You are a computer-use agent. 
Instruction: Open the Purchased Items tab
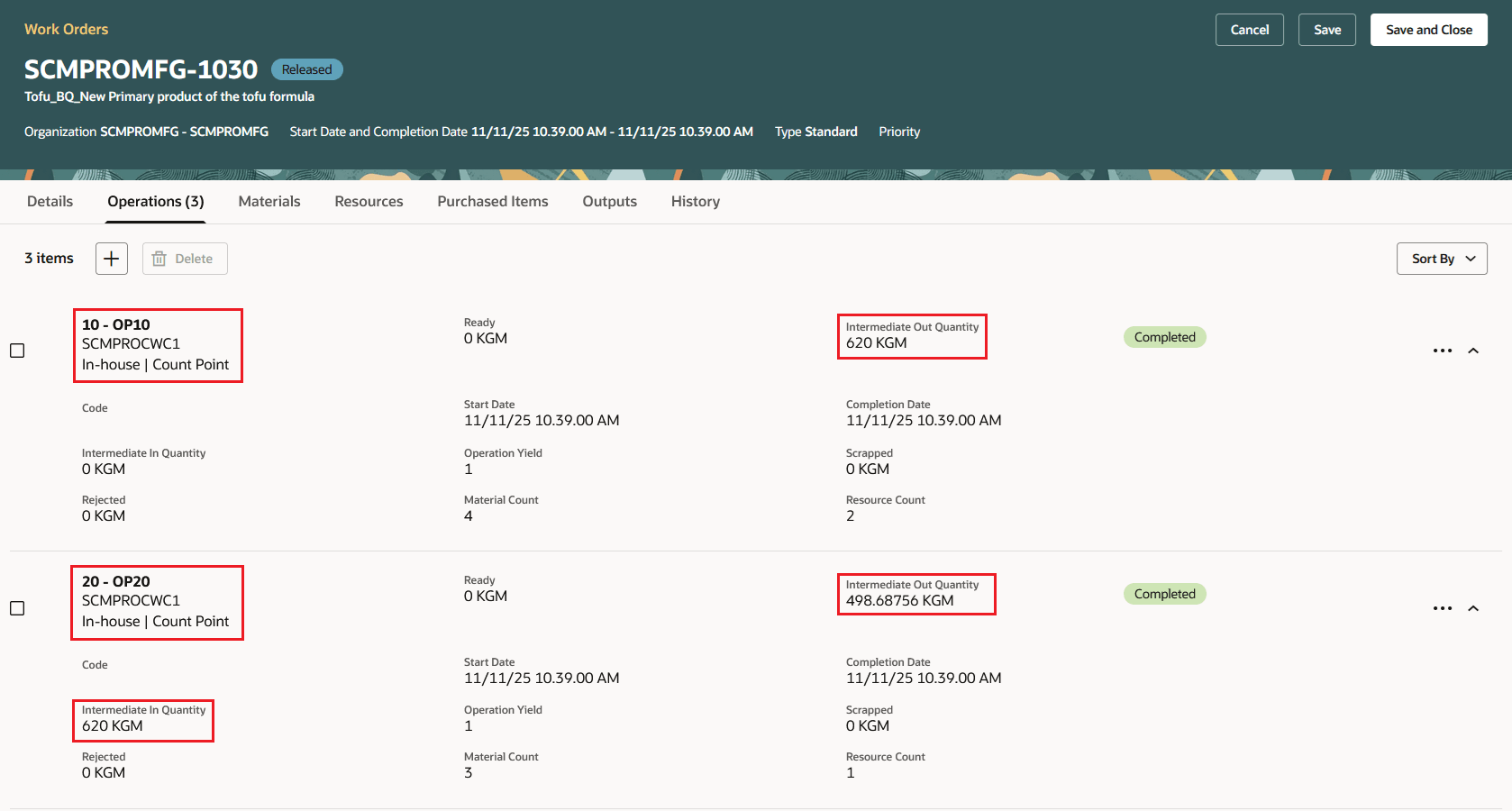[492, 201]
